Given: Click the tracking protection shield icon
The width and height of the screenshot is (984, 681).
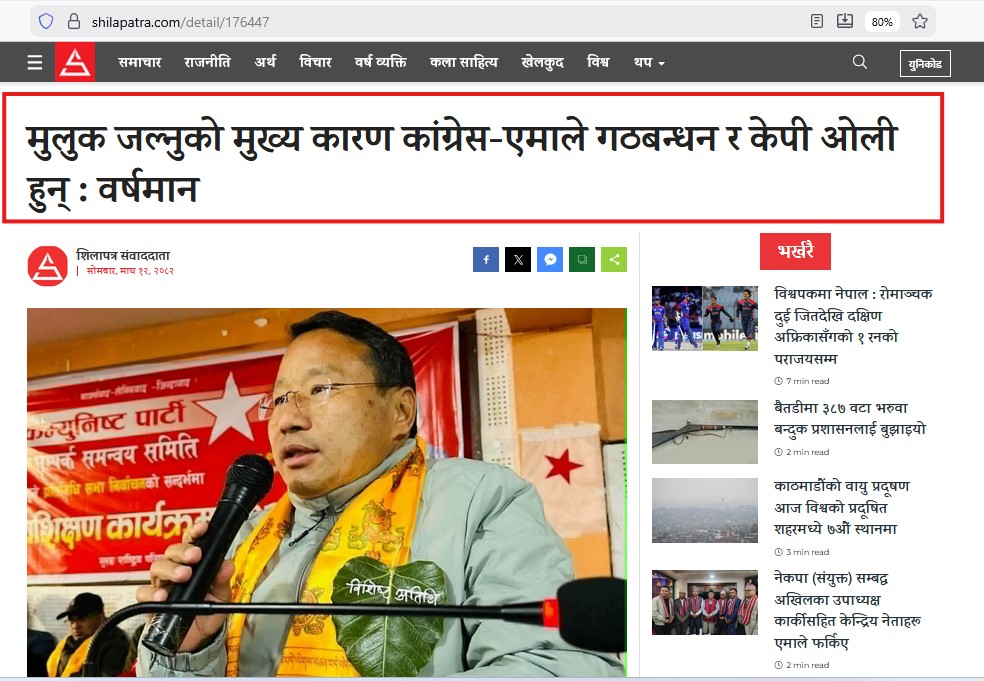Looking at the screenshot, I should [46, 22].
